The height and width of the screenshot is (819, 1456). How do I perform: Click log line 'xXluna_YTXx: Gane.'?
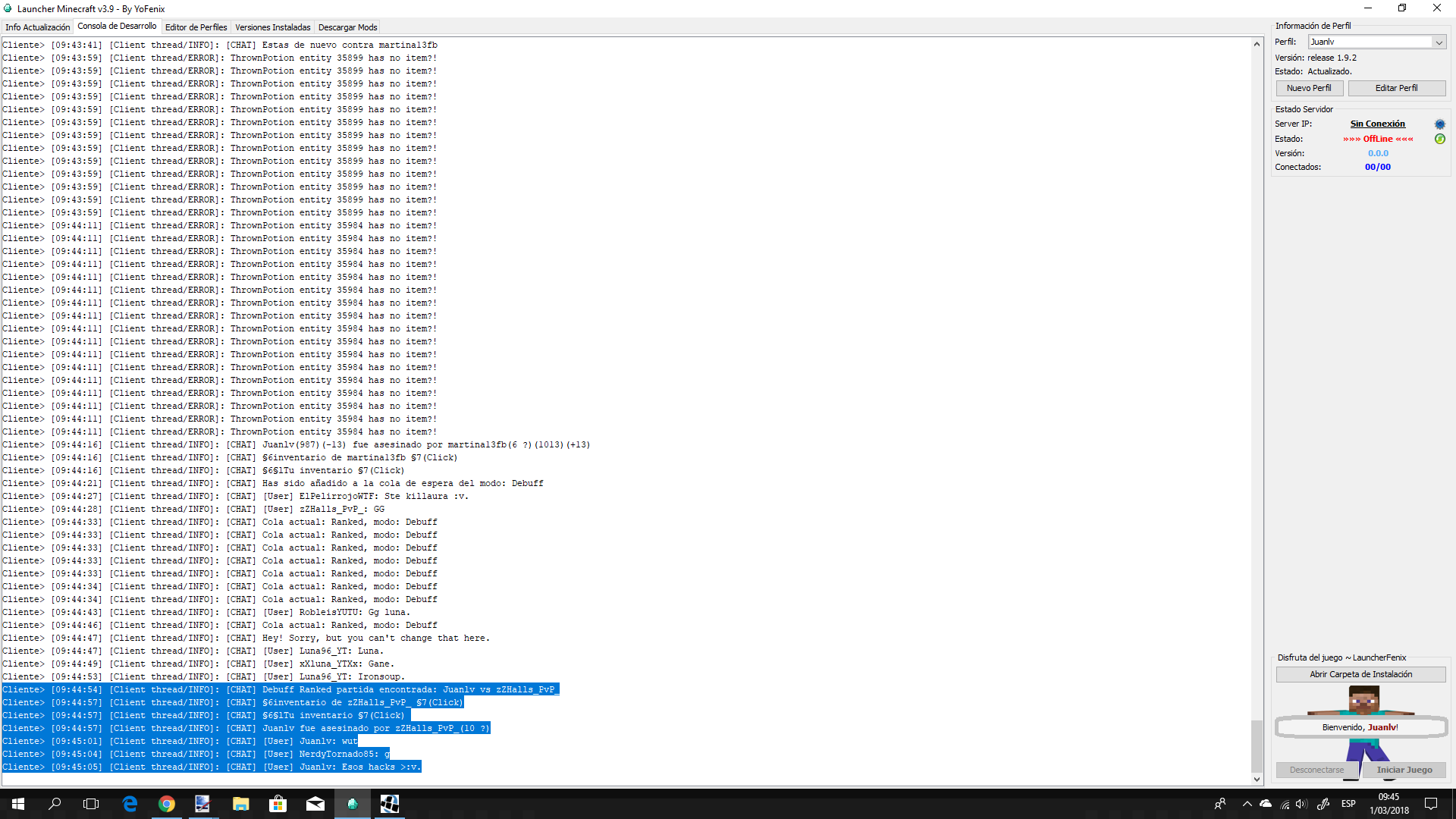coord(199,664)
